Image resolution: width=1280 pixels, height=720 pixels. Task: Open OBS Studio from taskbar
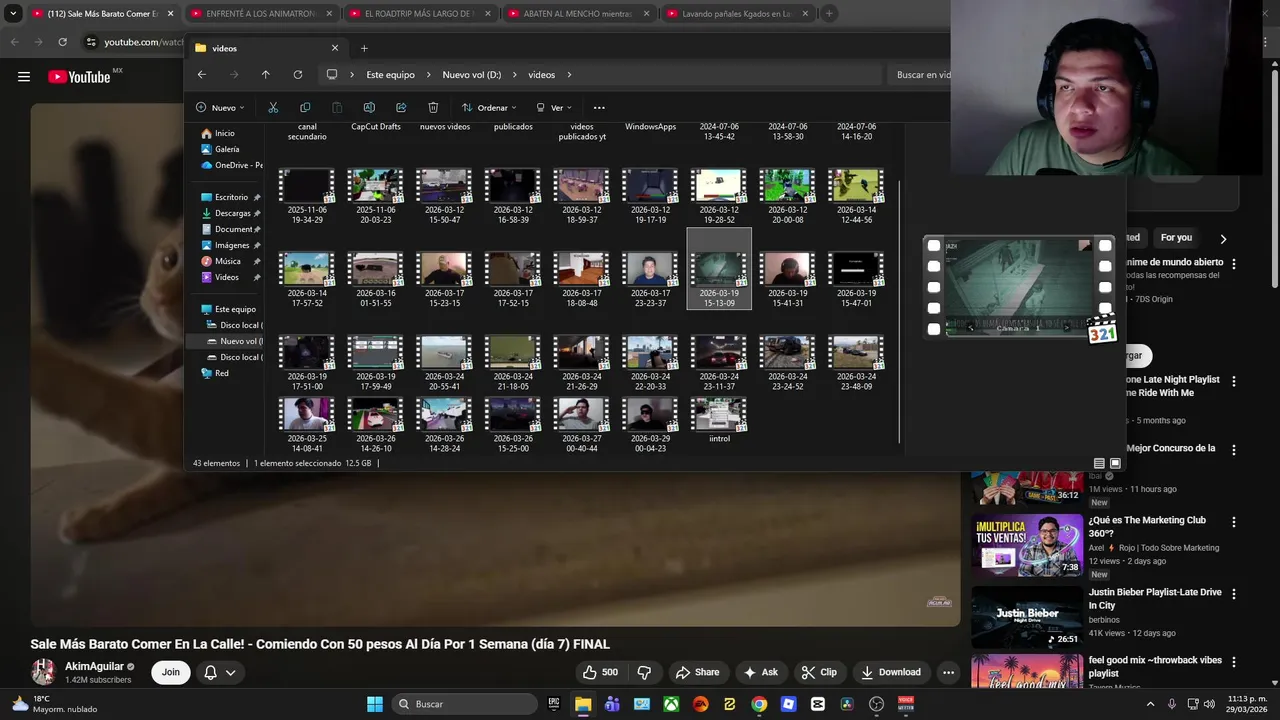(877, 704)
